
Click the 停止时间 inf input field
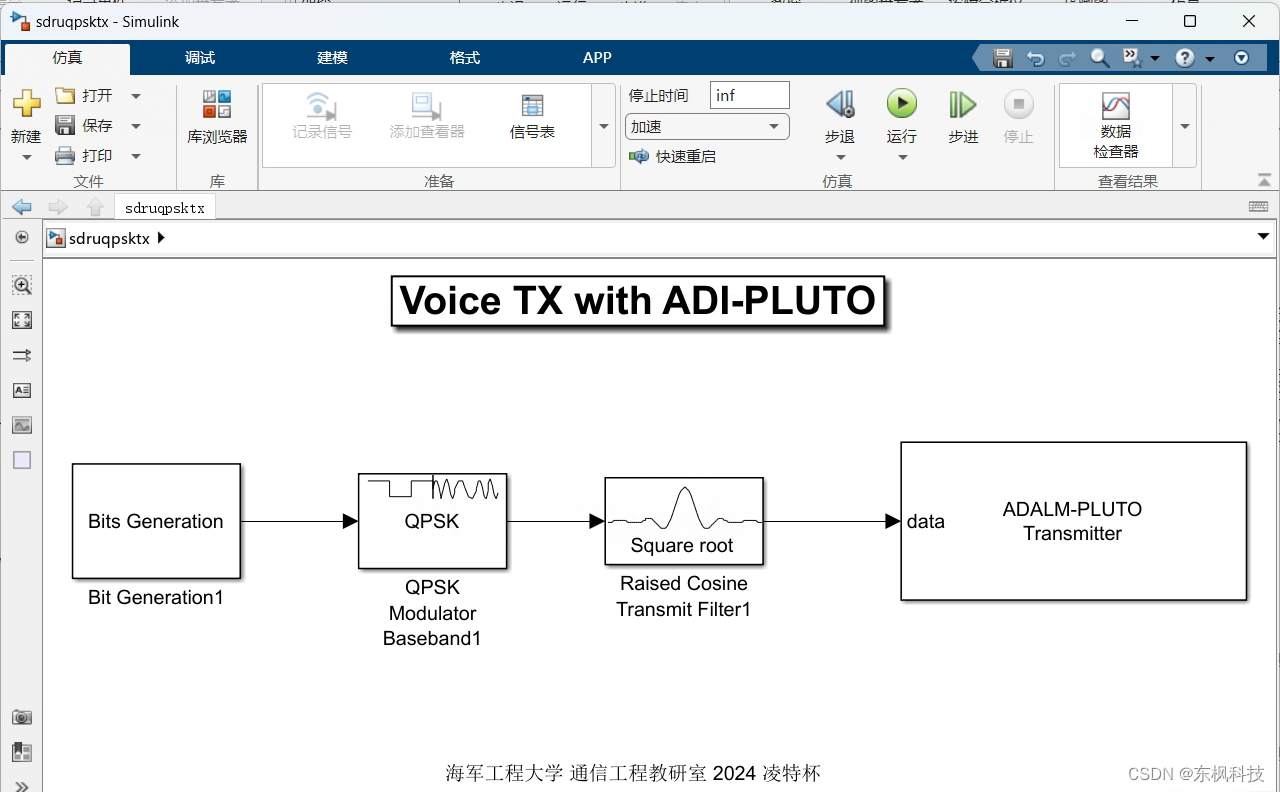749,95
